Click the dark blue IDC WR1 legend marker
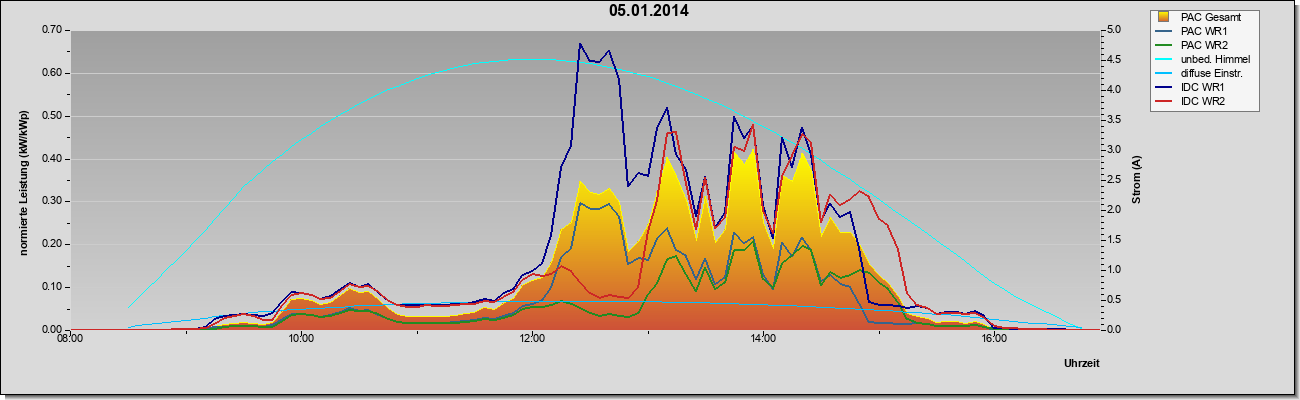The height and width of the screenshot is (400, 1300). pyautogui.click(x=1164, y=87)
